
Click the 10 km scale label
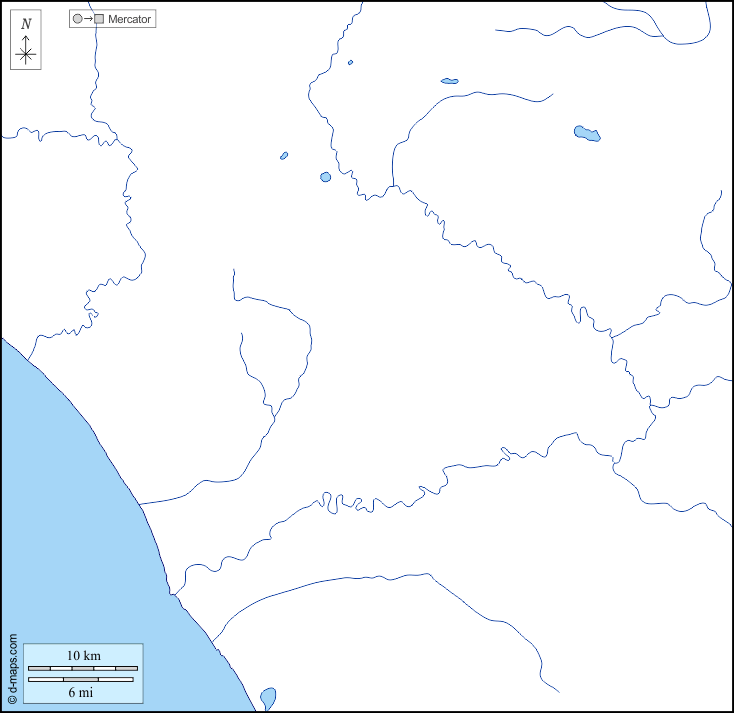click(x=83, y=655)
